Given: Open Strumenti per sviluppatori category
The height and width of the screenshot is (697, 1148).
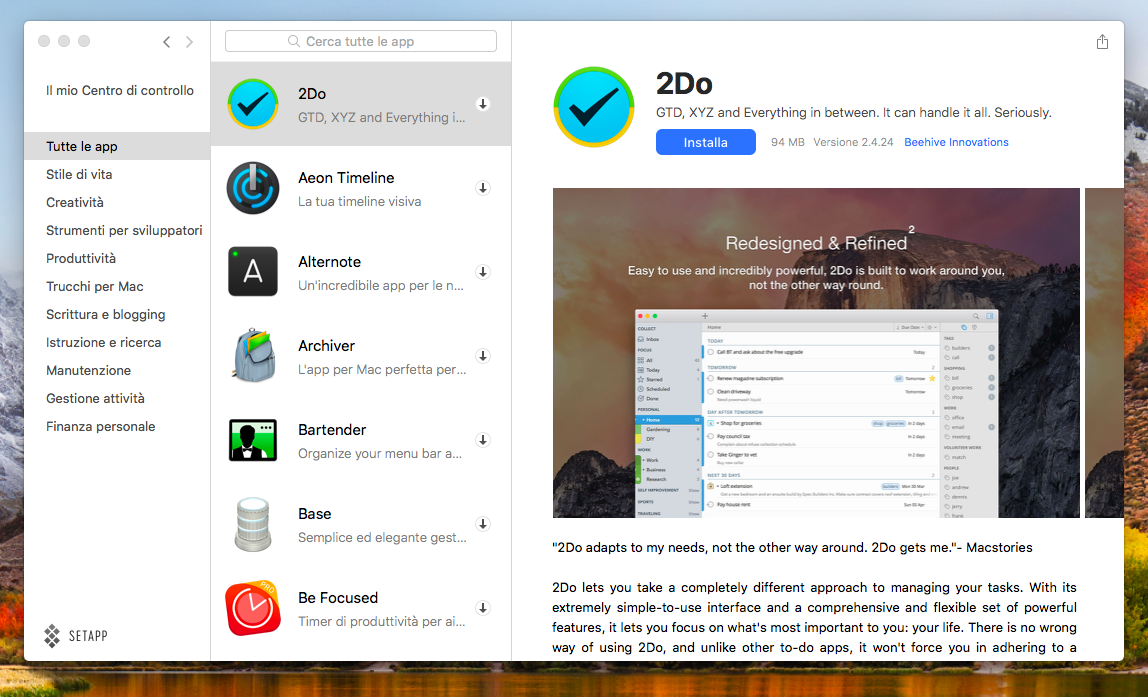Looking at the screenshot, I should pyautogui.click(x=124, y=230).
